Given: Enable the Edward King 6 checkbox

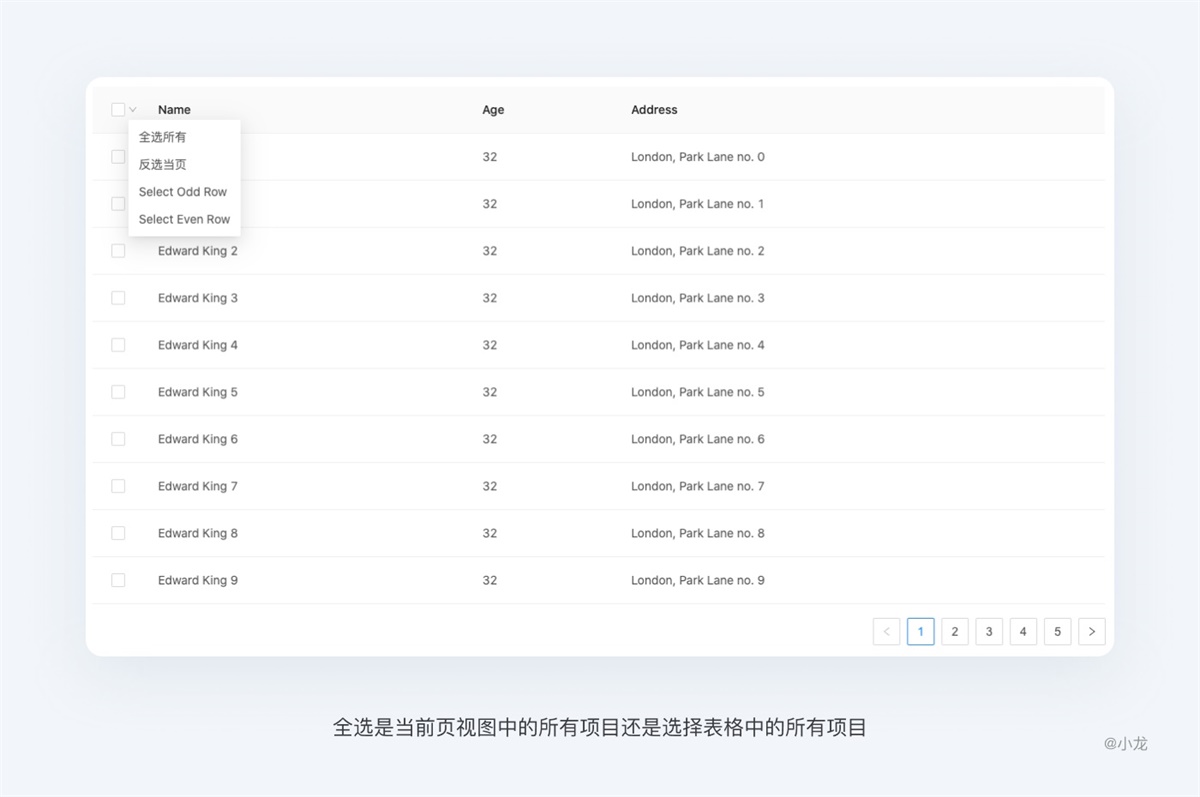Looking at the screenshot, I should click(x=118, y=439).
